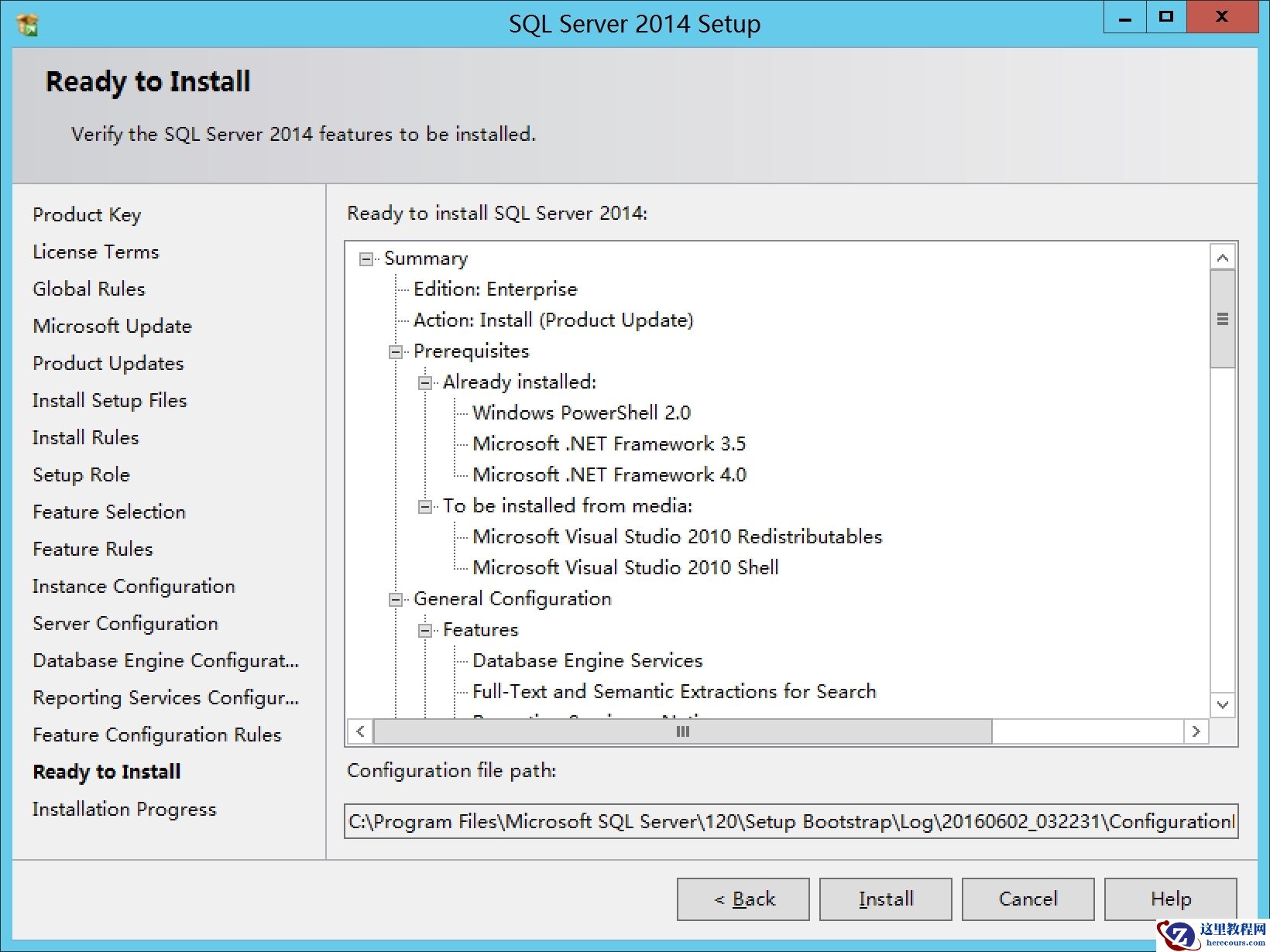Collapse the Summary tree node
1270x952 pixels.
pyautogui.click(x=365, y=259)
